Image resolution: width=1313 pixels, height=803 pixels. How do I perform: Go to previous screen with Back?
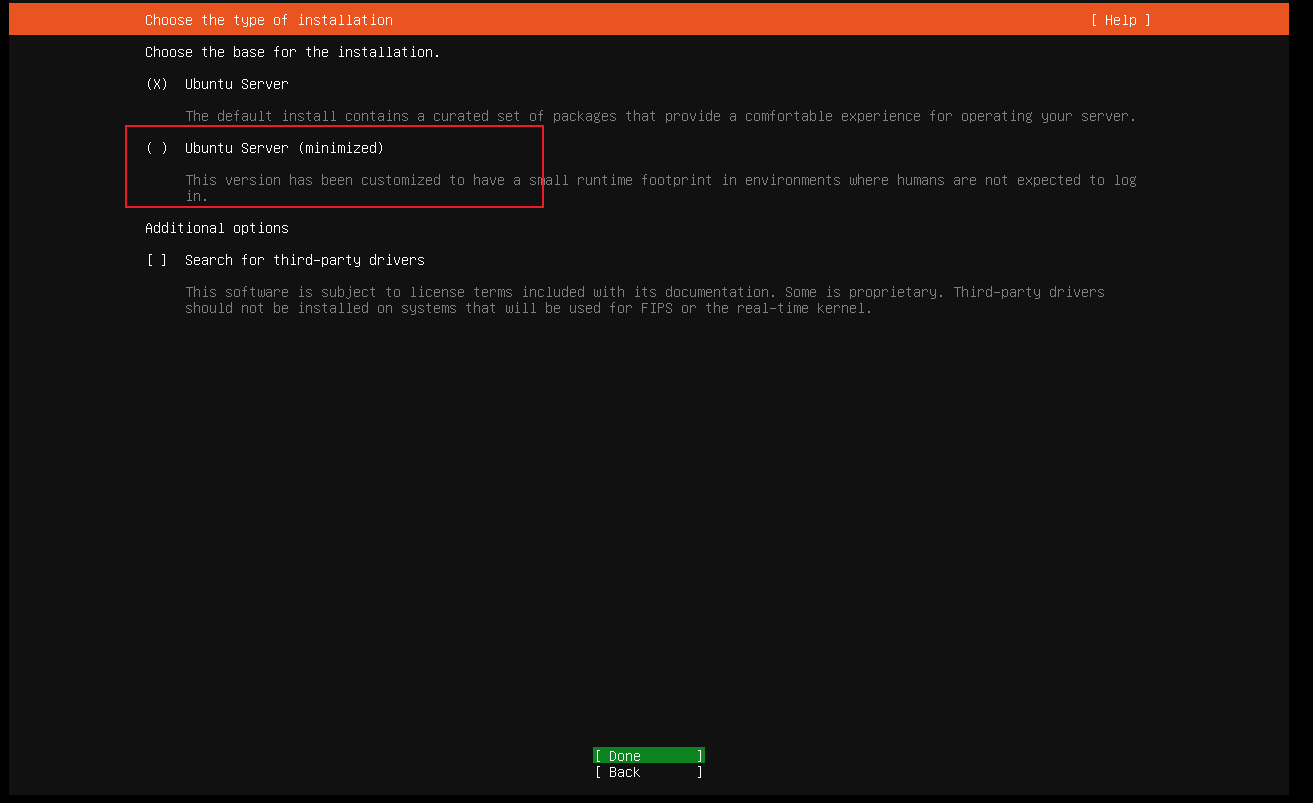click(649, 772)
